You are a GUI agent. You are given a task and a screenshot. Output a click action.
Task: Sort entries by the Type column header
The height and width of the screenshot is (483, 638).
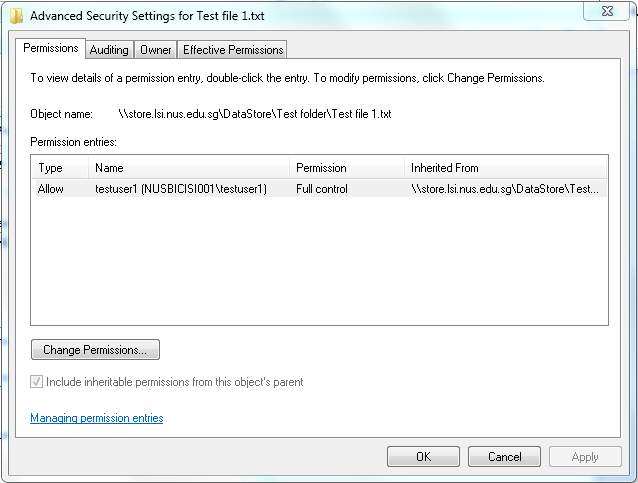click(x=60, y=168)
